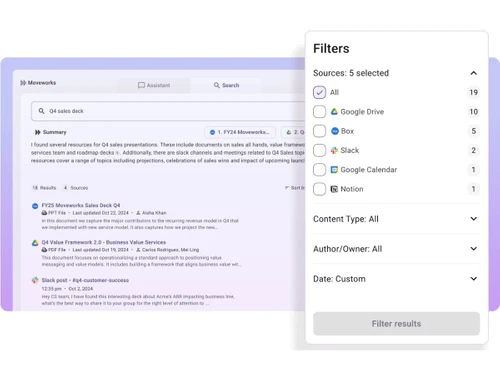Open the Sort by control
Viewport: 500px width, 375px height.
click(295, 188)
